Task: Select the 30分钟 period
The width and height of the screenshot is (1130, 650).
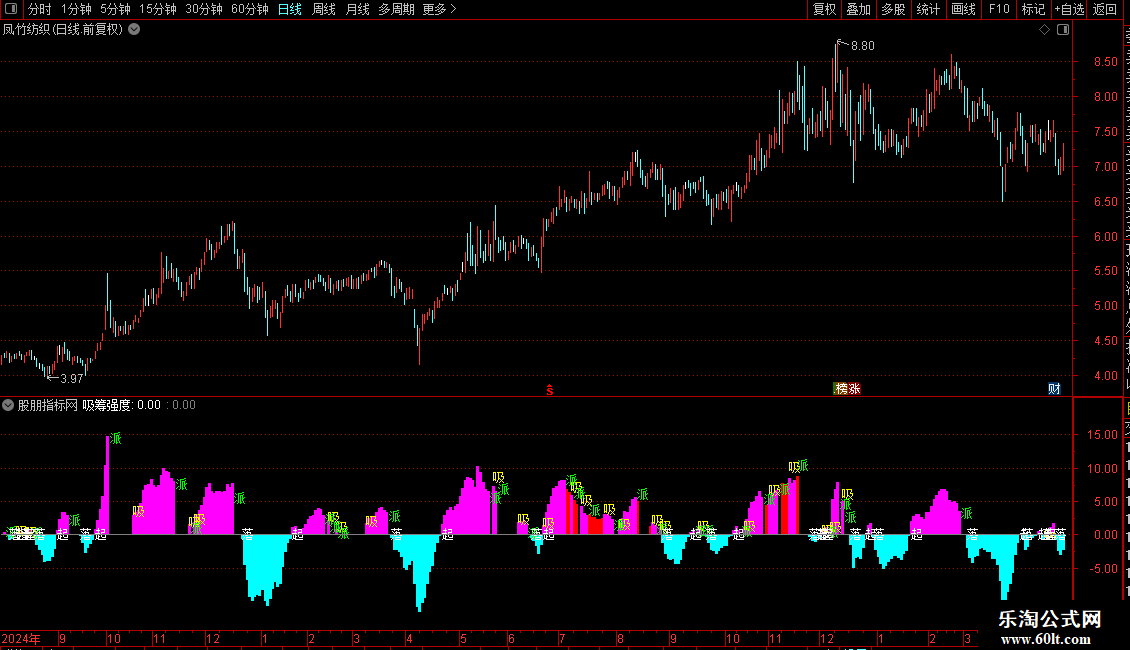Action: [x=203, y=9]
